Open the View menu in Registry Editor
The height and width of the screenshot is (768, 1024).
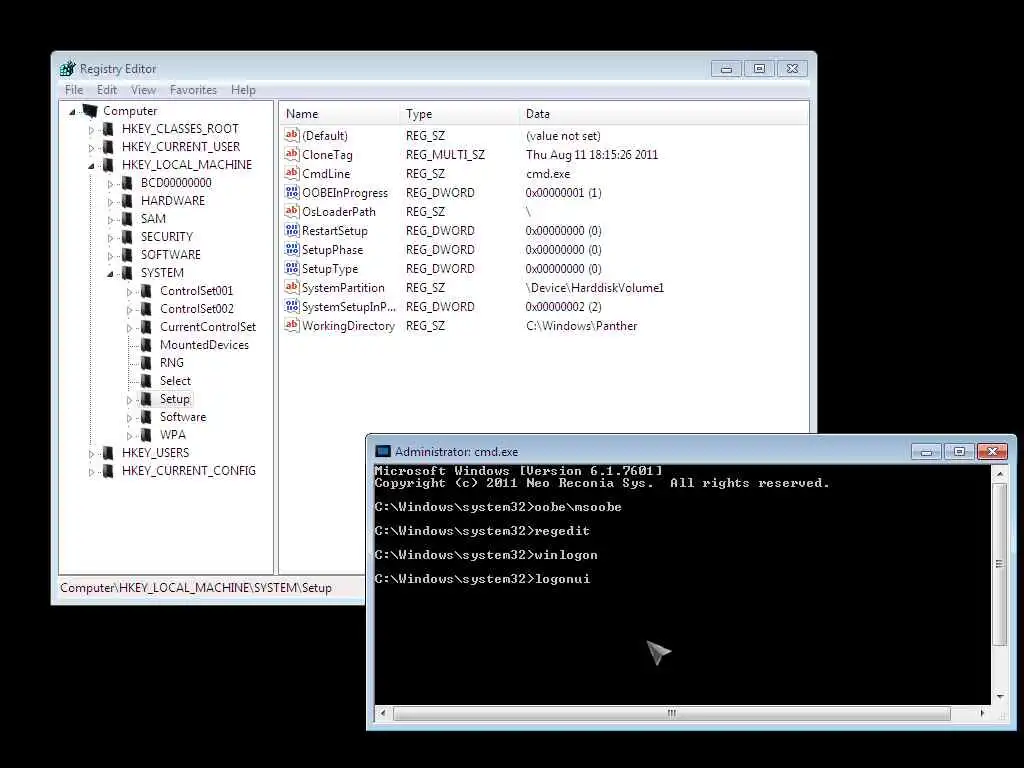(143, 90)
